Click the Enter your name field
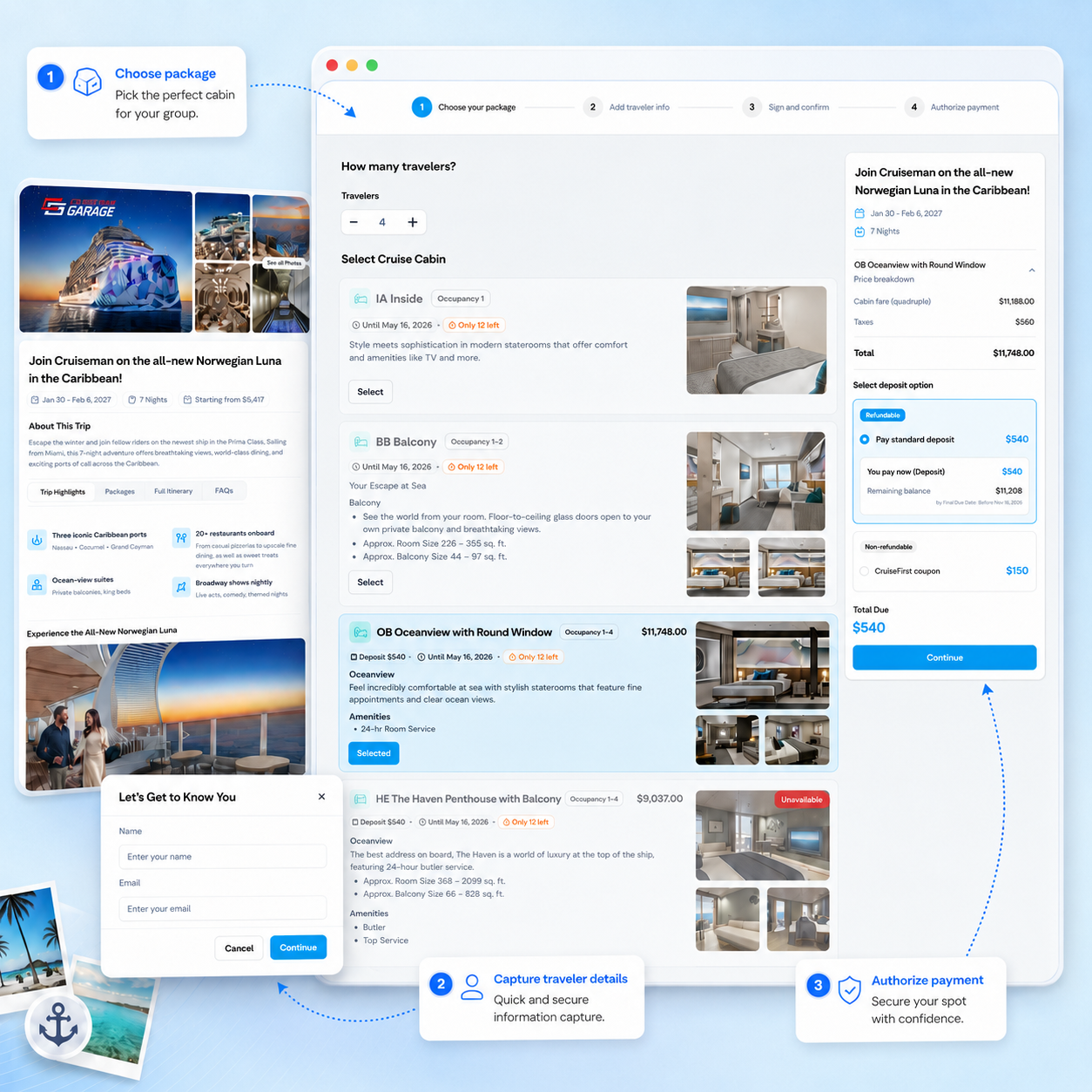 click(x=223, y=857)
